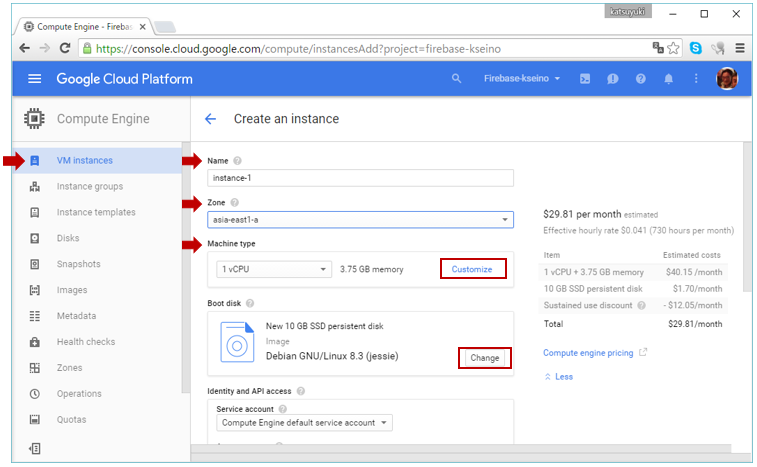Select the Compute Engine browser tab
The height and width of the screenshot is (467, 757).
coord(84,27)
